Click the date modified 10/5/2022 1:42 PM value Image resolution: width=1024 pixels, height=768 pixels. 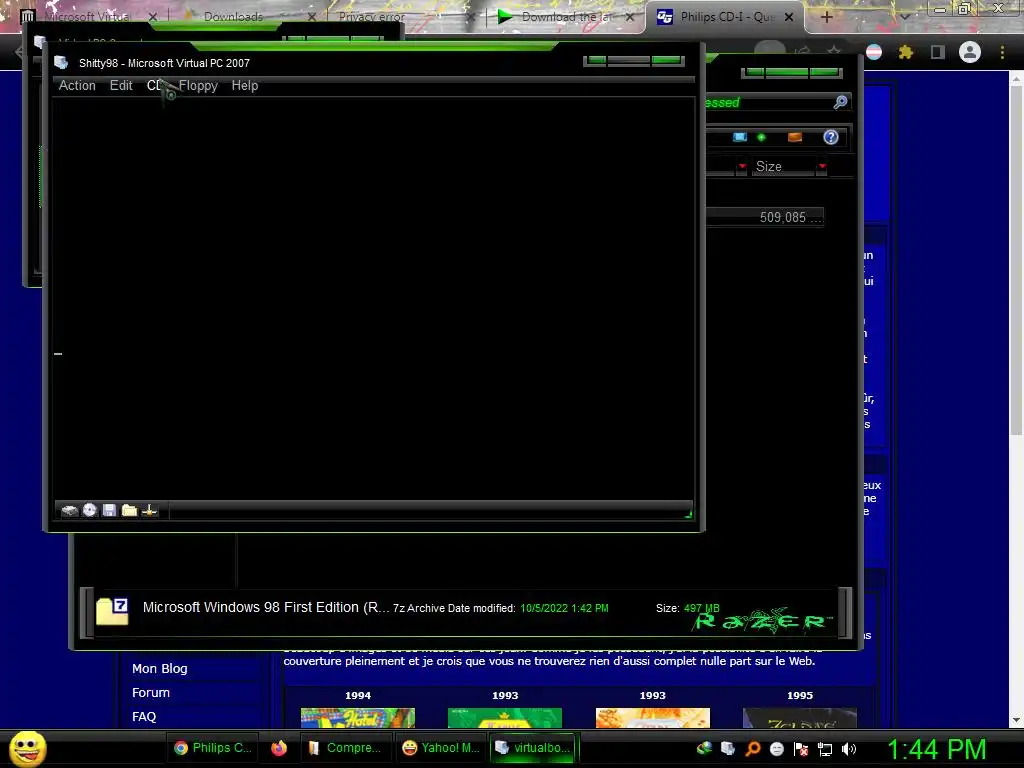pos(564,608)
